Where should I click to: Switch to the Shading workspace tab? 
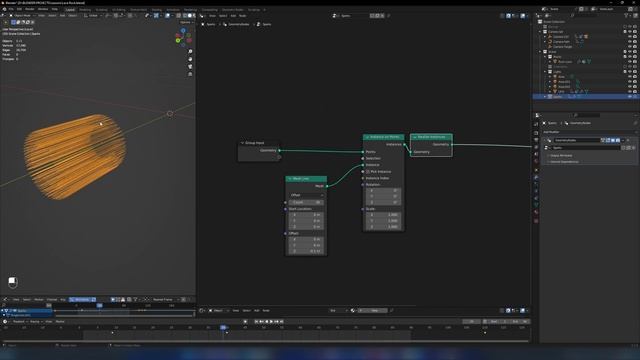[156, 9]
